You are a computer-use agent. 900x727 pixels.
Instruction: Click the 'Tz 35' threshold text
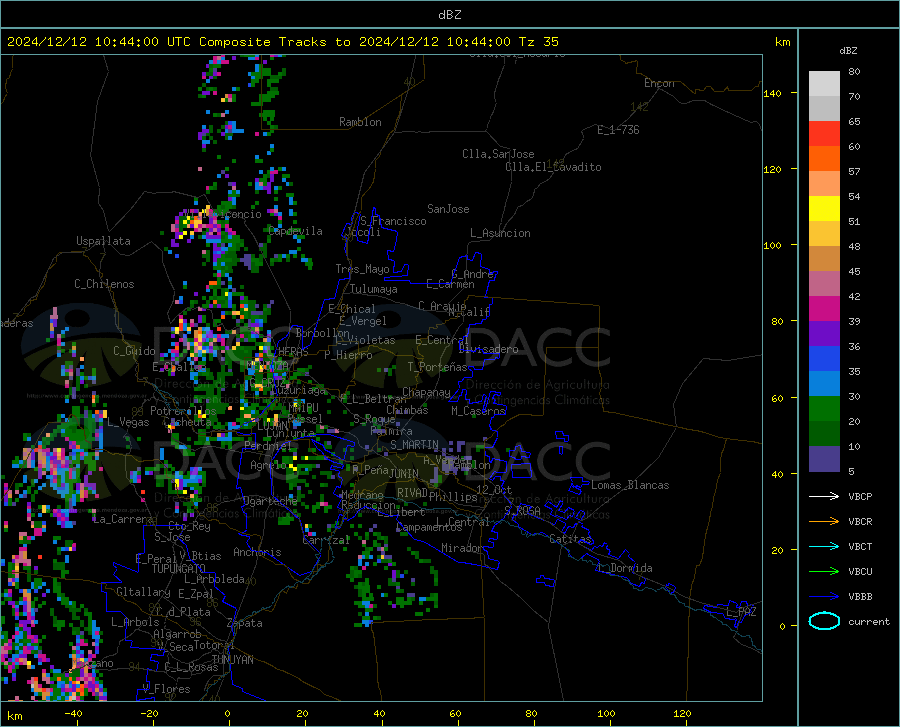pyautogui.click(x=538, y=42)
